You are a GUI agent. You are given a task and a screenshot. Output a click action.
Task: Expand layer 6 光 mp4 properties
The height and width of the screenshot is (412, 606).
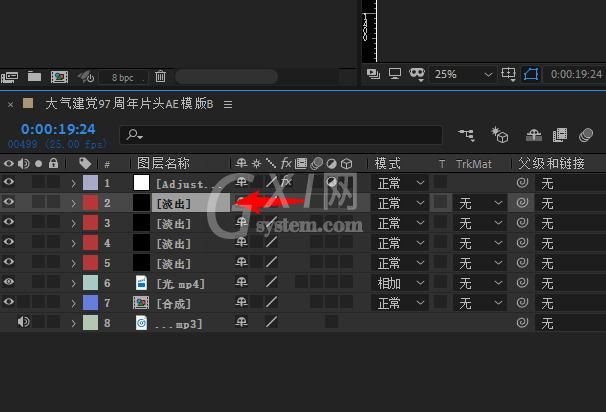[x=73, y=284]
